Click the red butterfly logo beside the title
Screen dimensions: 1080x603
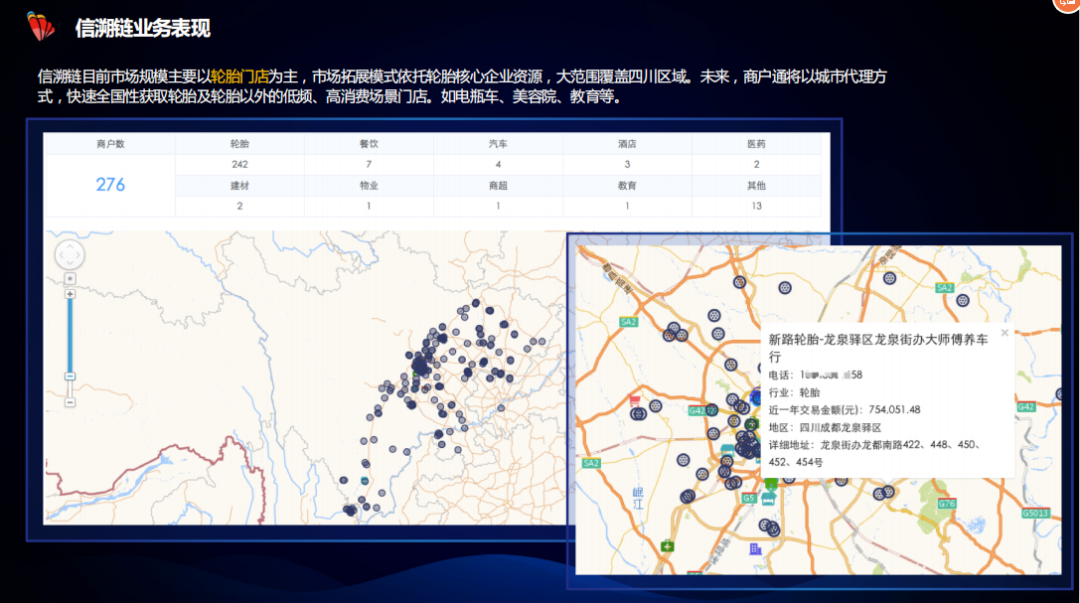[39, 27]
